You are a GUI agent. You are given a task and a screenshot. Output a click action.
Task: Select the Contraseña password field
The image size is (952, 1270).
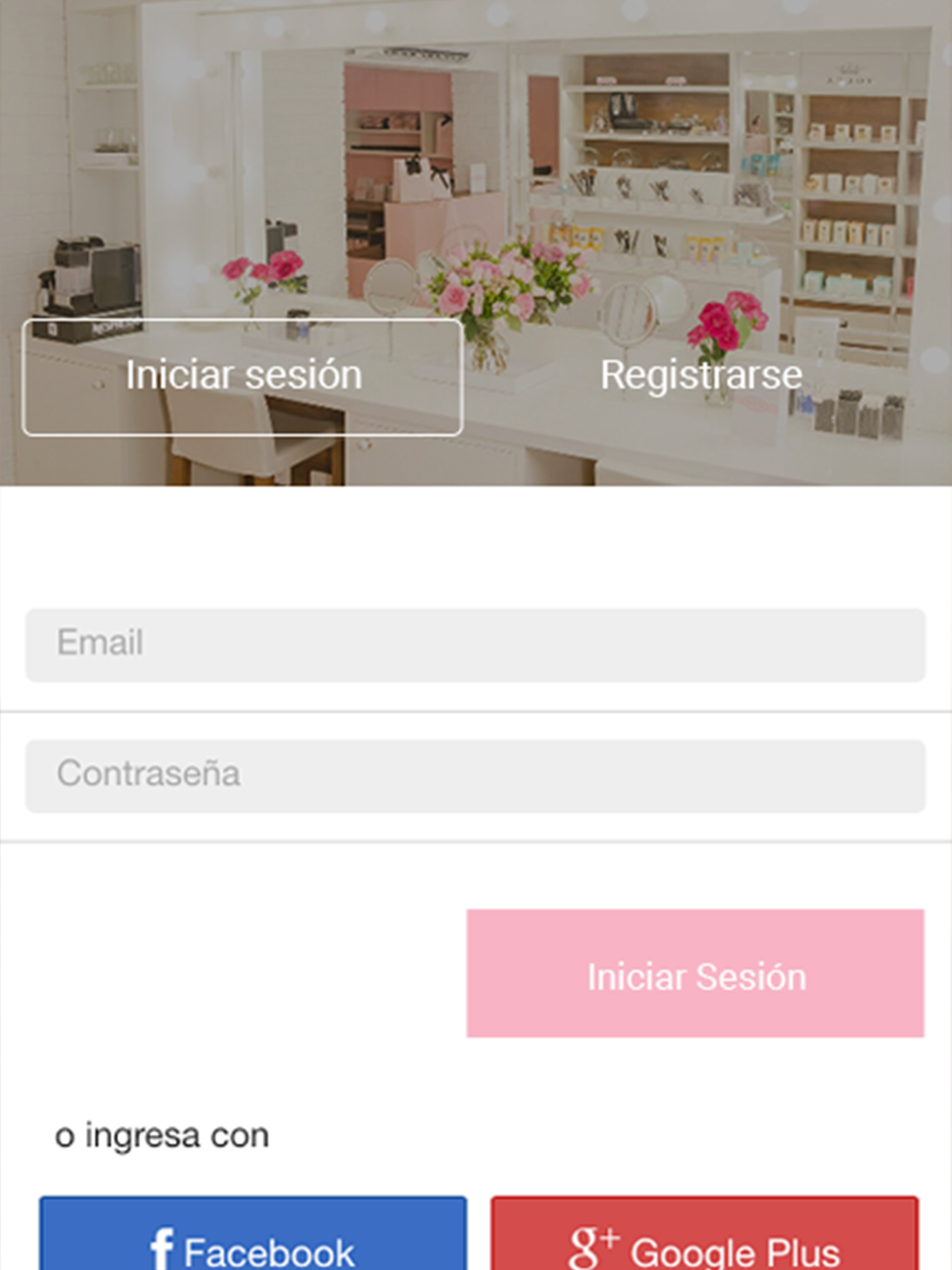click(x=475, y=777)
